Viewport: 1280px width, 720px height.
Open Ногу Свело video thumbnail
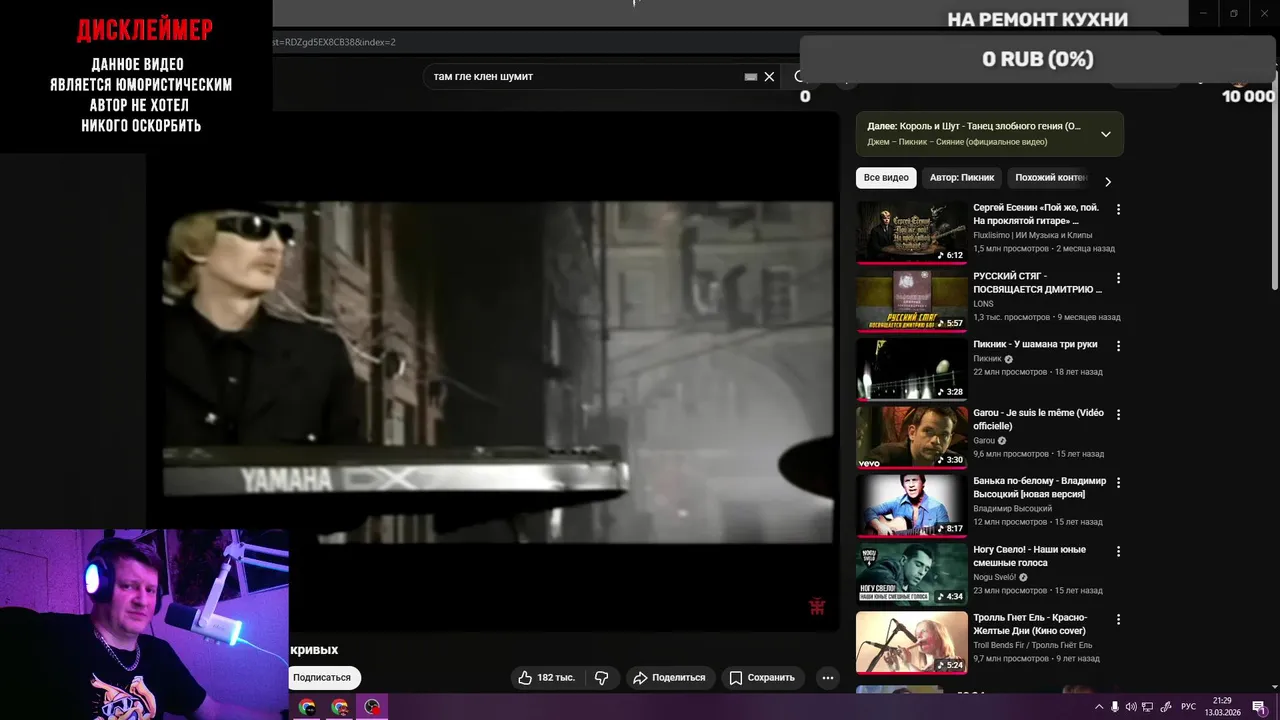pos(912,574)
